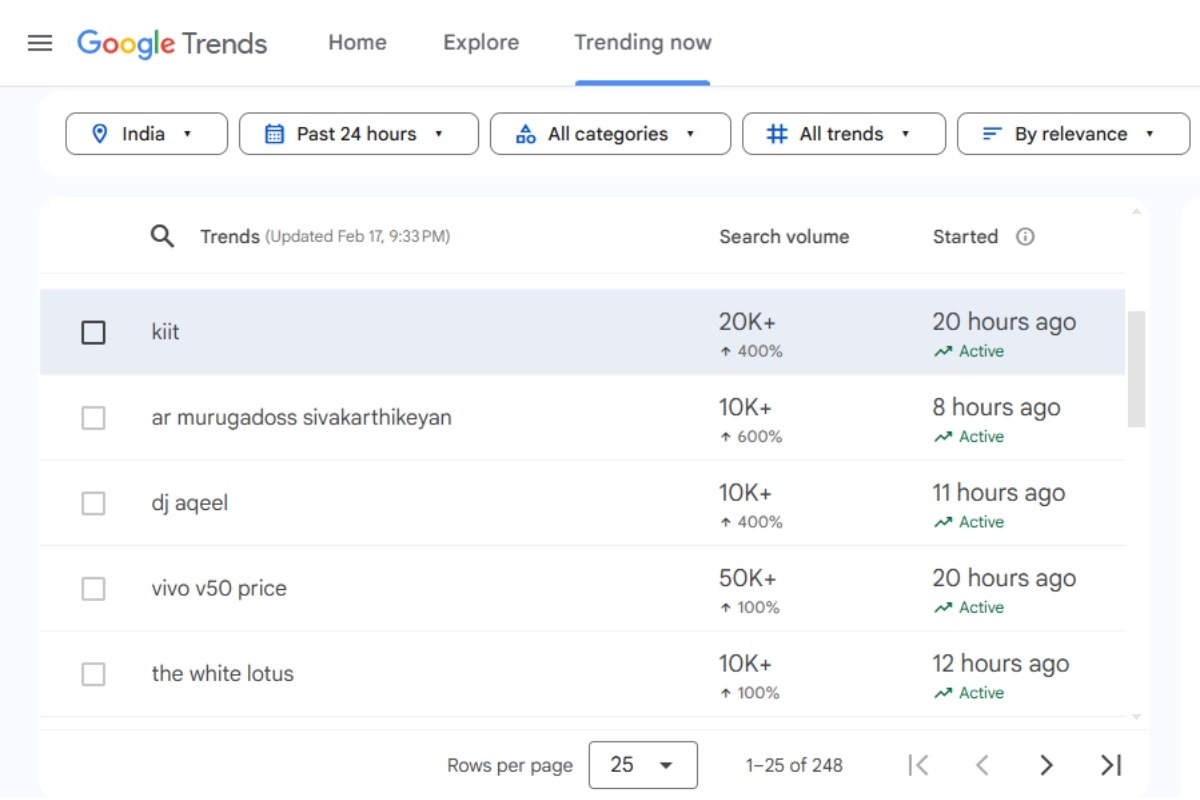This screenshot has width=1200, height=800.
Task: Jump to the last page of trends
Action: tap(1110, 765)
